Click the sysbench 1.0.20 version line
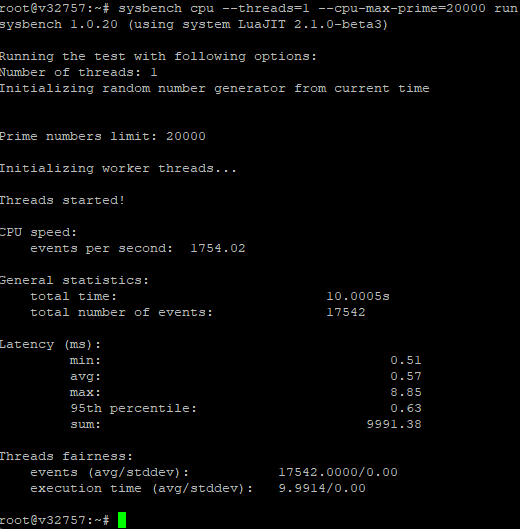The height and width of the screenshot is (529, 520). (x=194, y=24)
